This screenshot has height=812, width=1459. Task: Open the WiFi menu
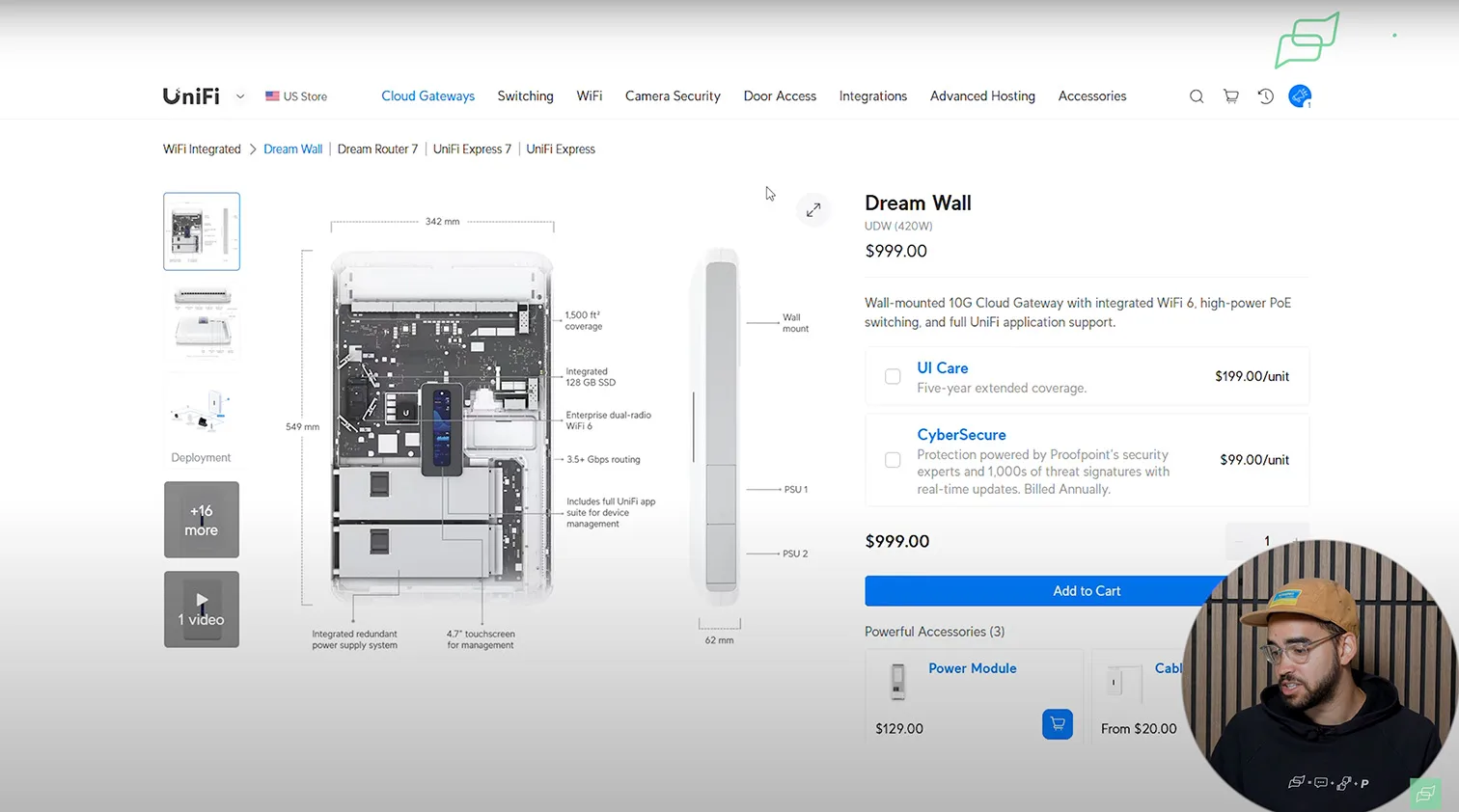(589, 96)
